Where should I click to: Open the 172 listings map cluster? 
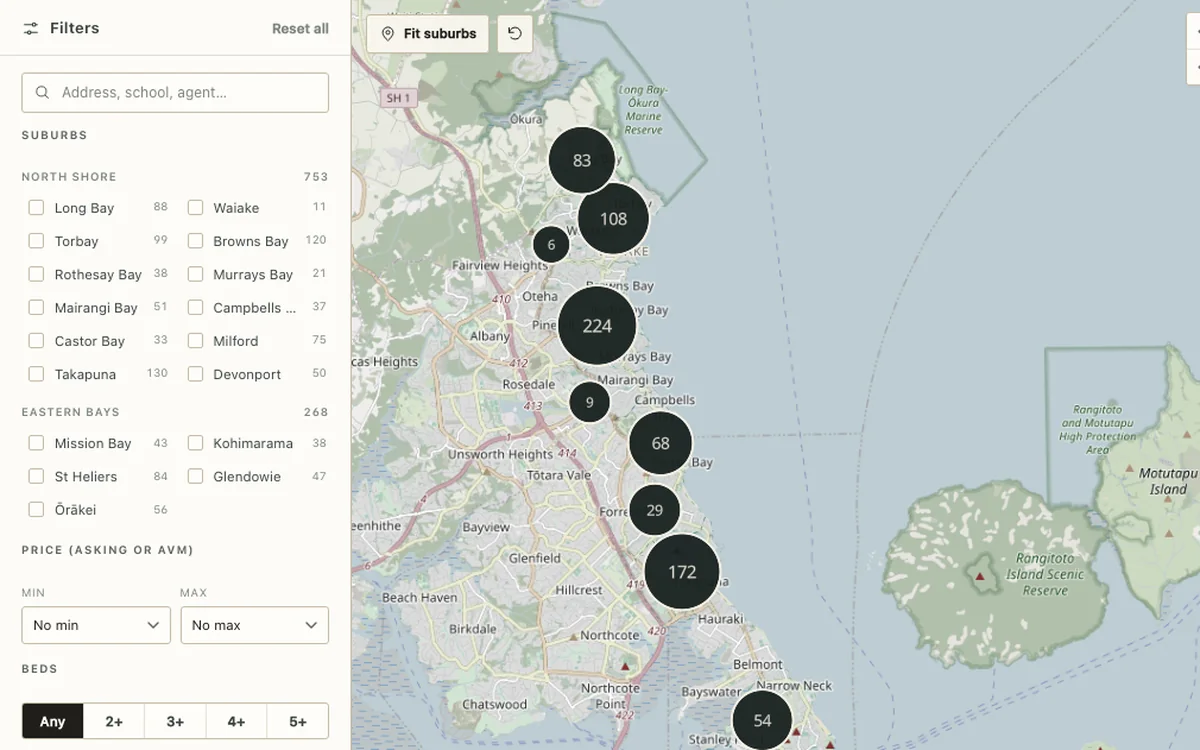tap(682, 572)
